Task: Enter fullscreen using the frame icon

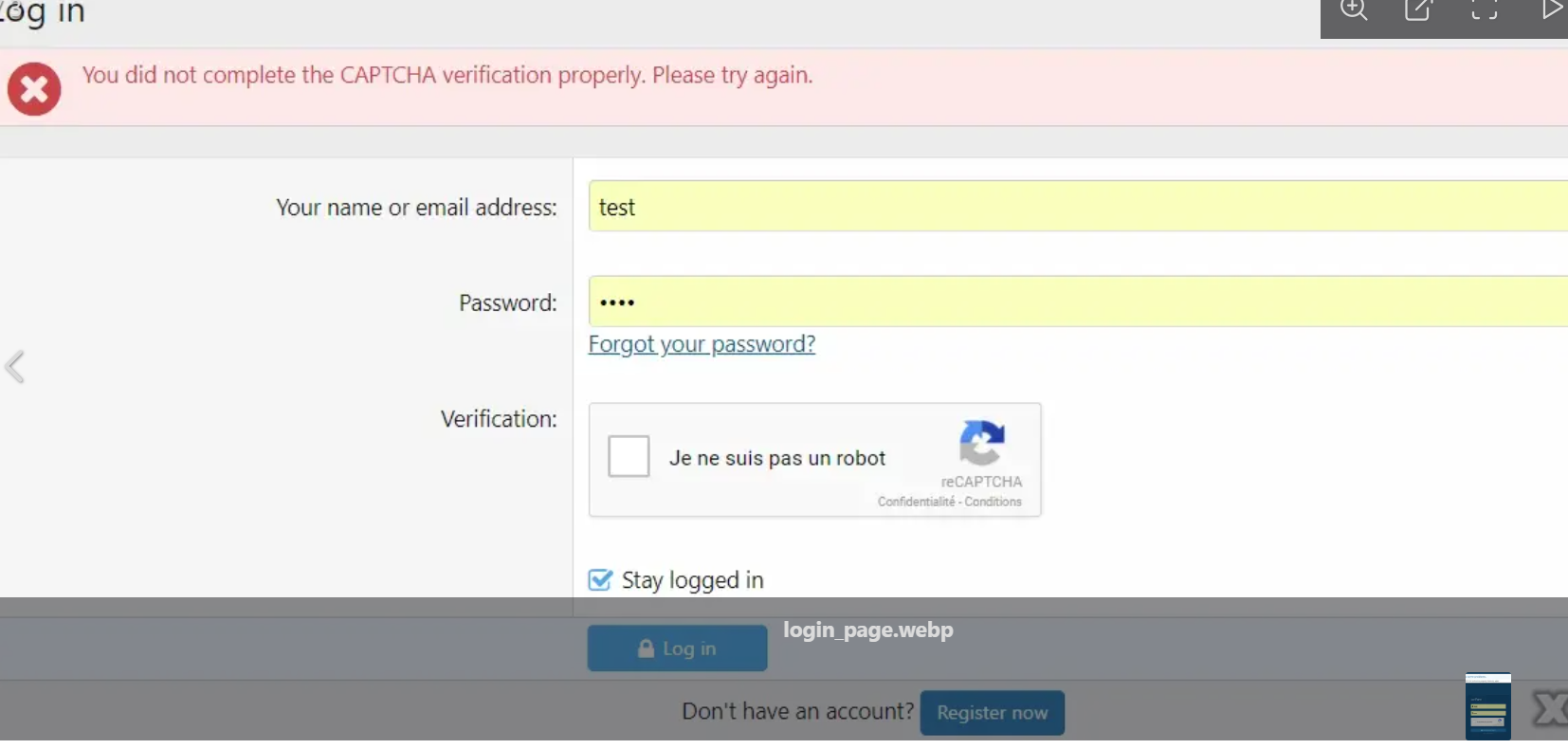Action: [x=1484, y=10]
